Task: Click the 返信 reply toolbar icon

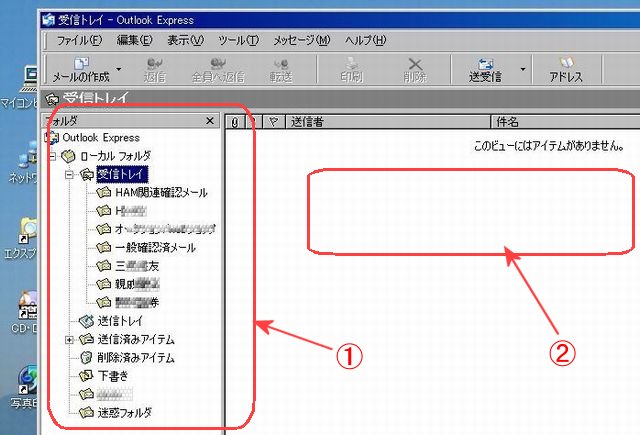Action: pyautogui.click(x=155, y=70)
